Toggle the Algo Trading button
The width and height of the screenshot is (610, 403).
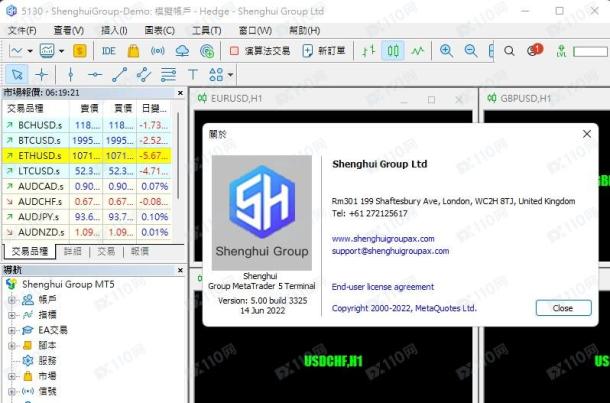259,51
